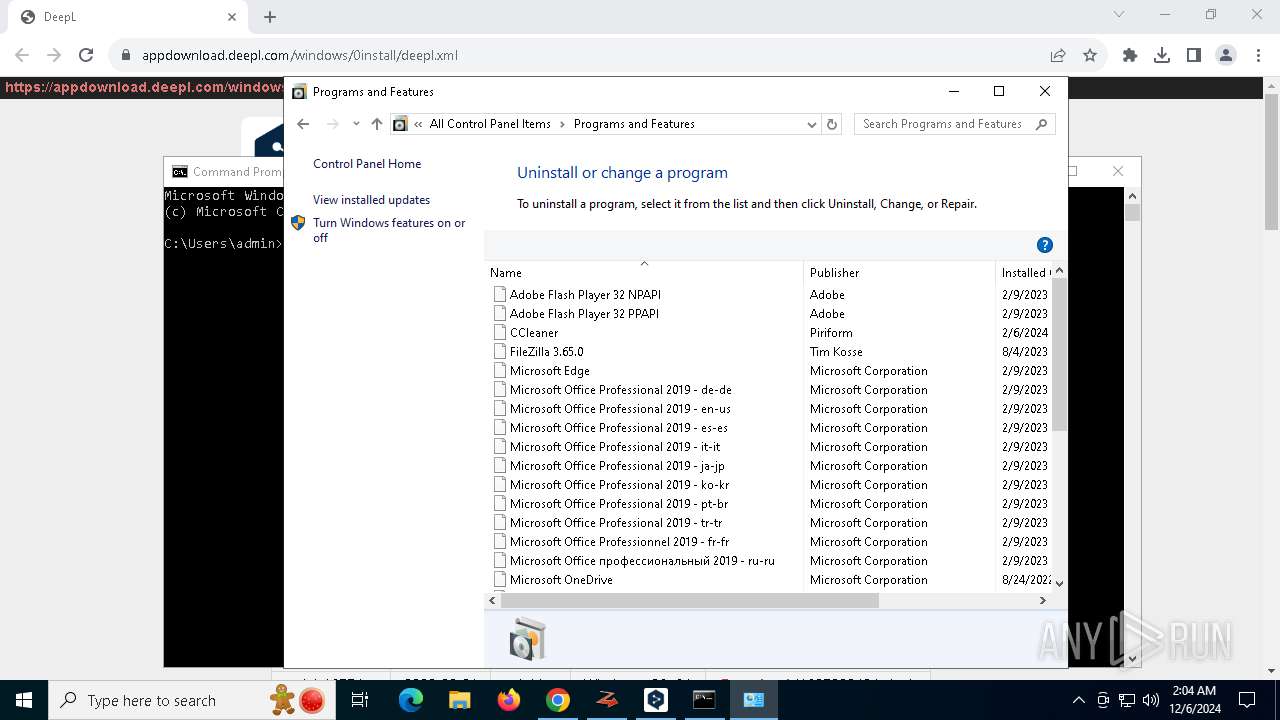Open Control Panel Home link
Viewport: 1280px width, 720px height.
(x=367, y=164)
